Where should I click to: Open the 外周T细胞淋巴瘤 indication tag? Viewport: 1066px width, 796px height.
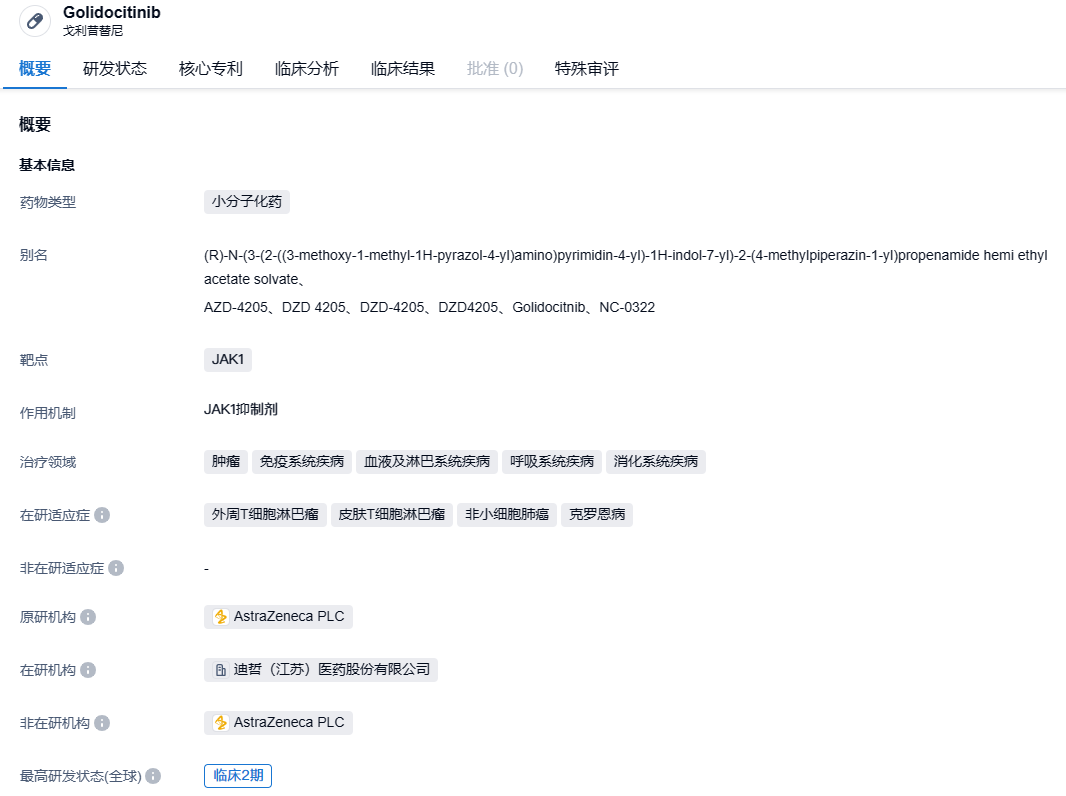265,515
